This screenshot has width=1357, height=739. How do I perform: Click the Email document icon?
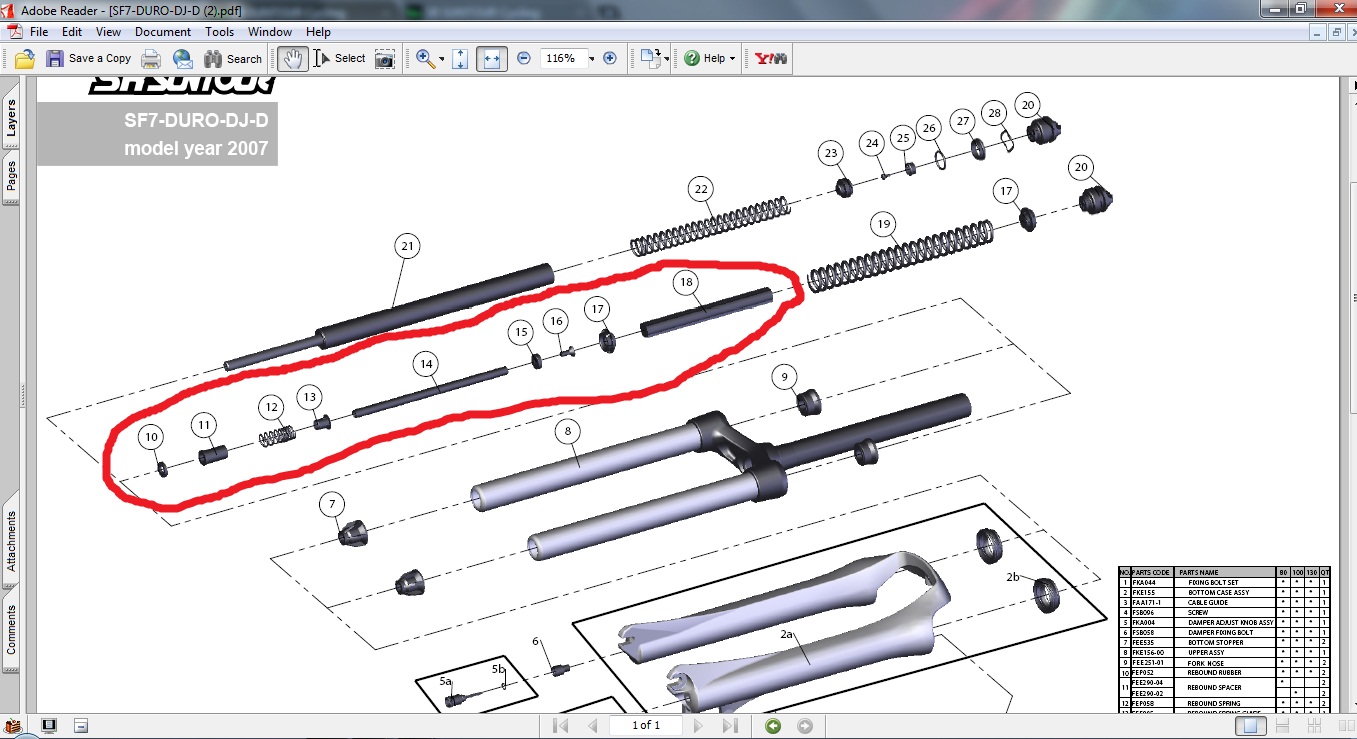(182, 59)
